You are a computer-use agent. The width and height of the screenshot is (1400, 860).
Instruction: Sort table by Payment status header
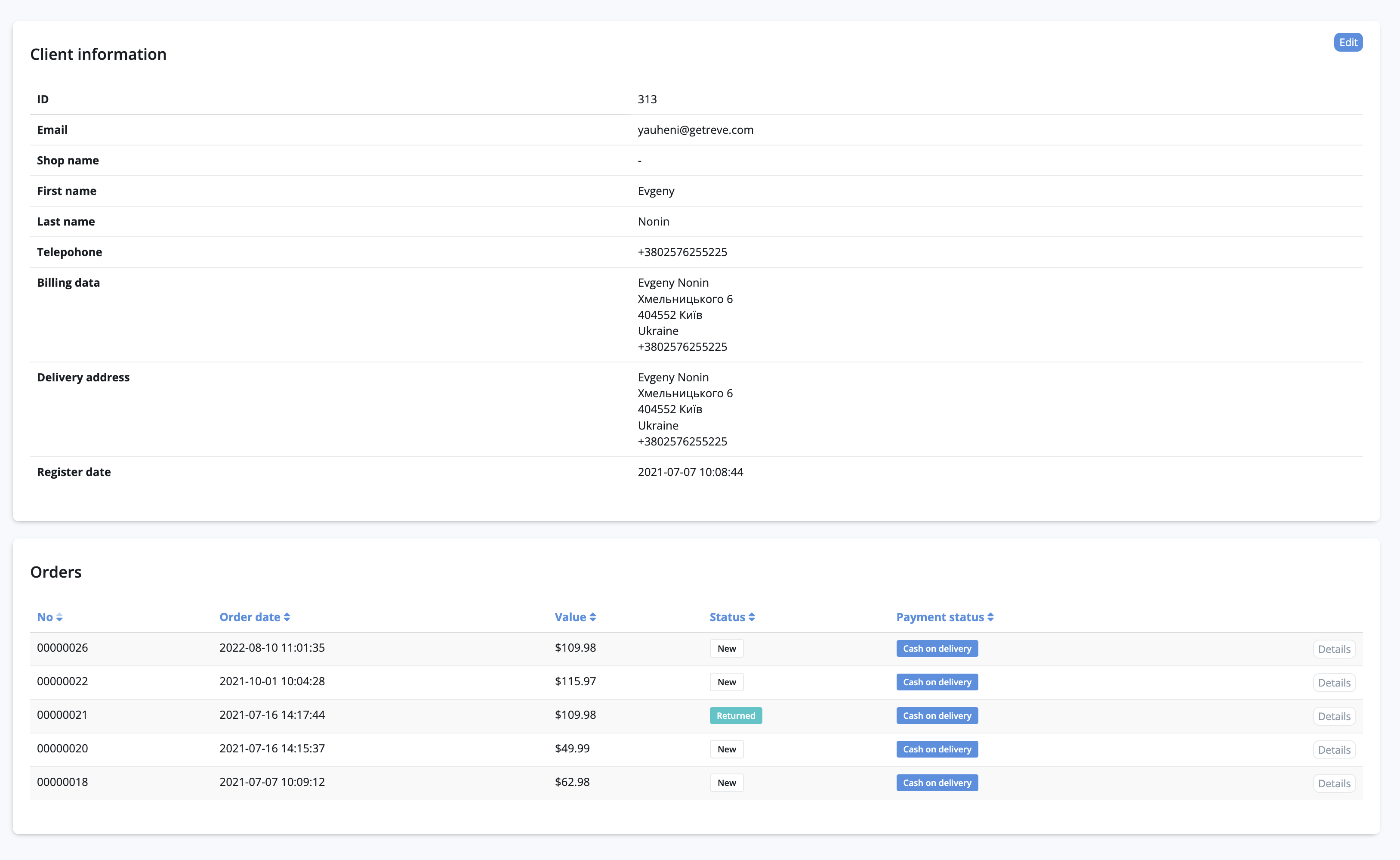[x=939, y=617]
